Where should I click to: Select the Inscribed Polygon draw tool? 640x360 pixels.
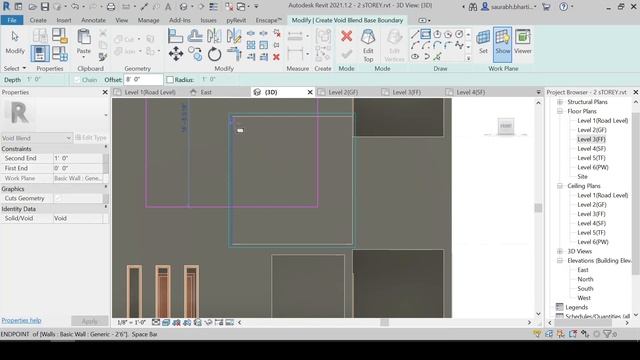(x=437, y=34)
